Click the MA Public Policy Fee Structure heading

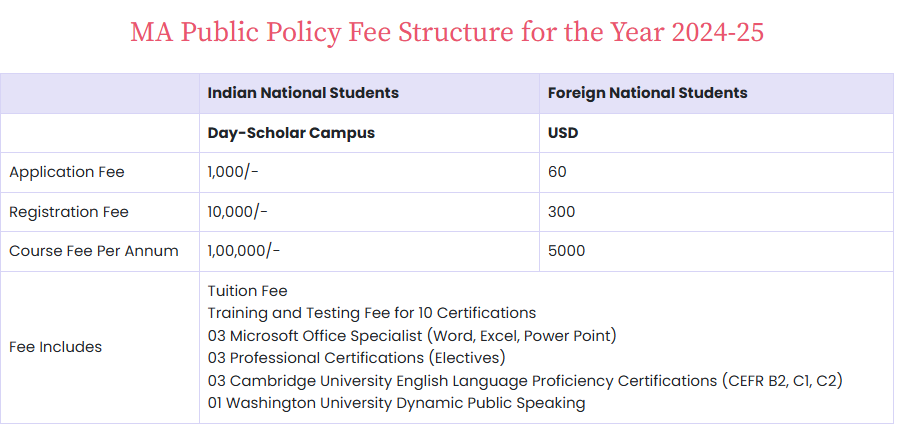[x=447, y=32]
